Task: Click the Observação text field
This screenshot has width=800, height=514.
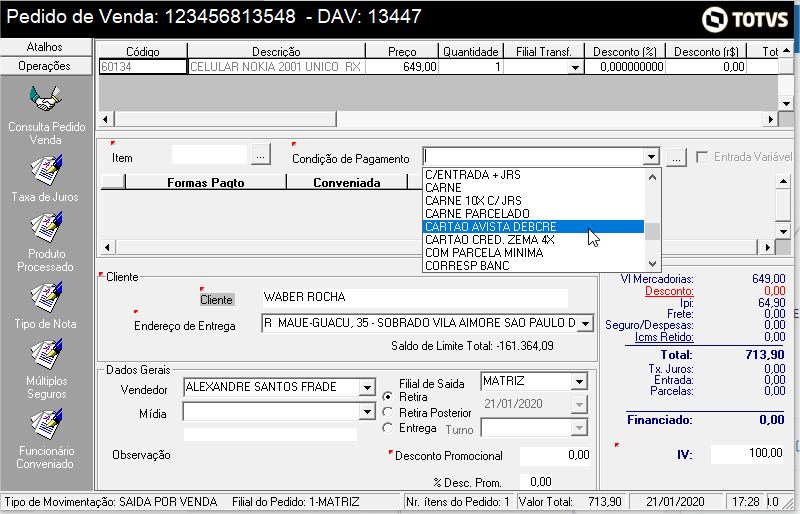Action: pyautogui.click(x=270, y=434)
